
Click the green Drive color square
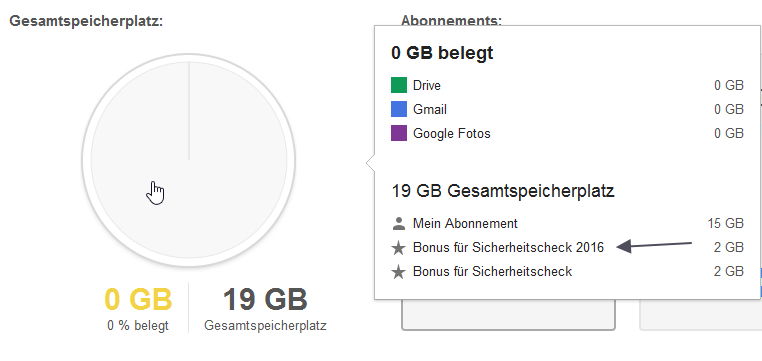(x=398, y=85)
